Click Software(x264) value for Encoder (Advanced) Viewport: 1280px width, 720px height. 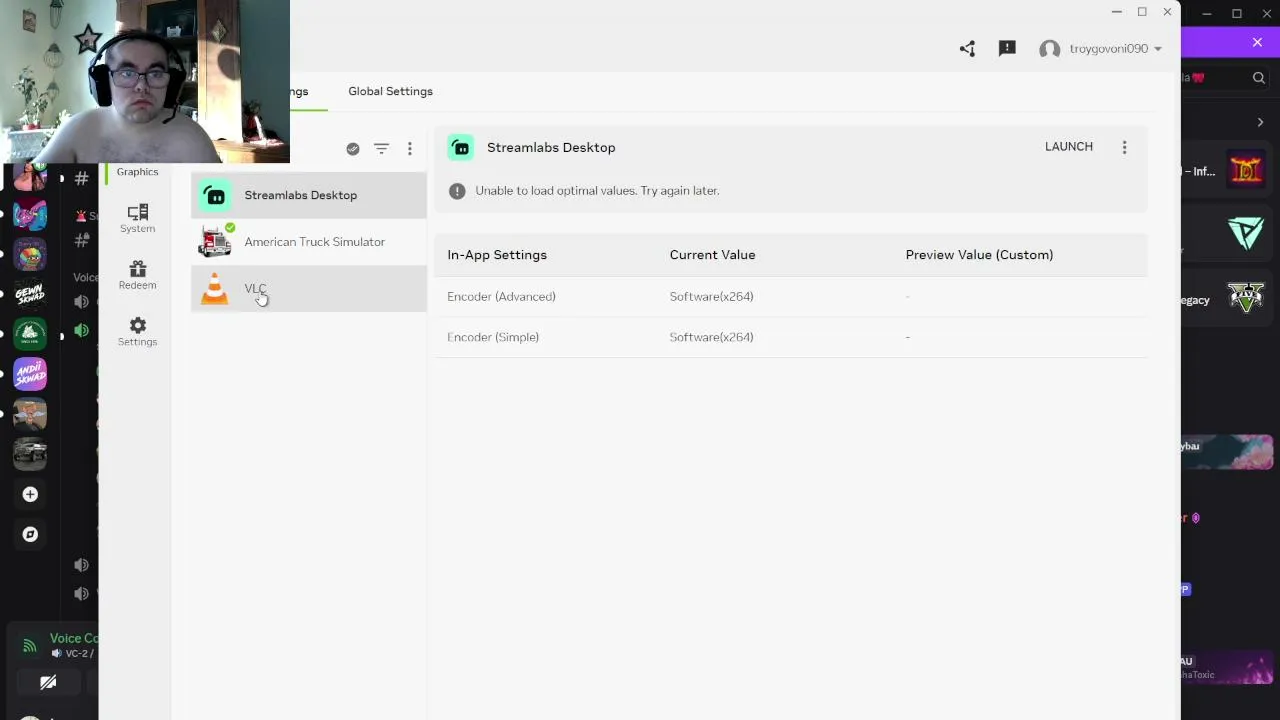711,297
